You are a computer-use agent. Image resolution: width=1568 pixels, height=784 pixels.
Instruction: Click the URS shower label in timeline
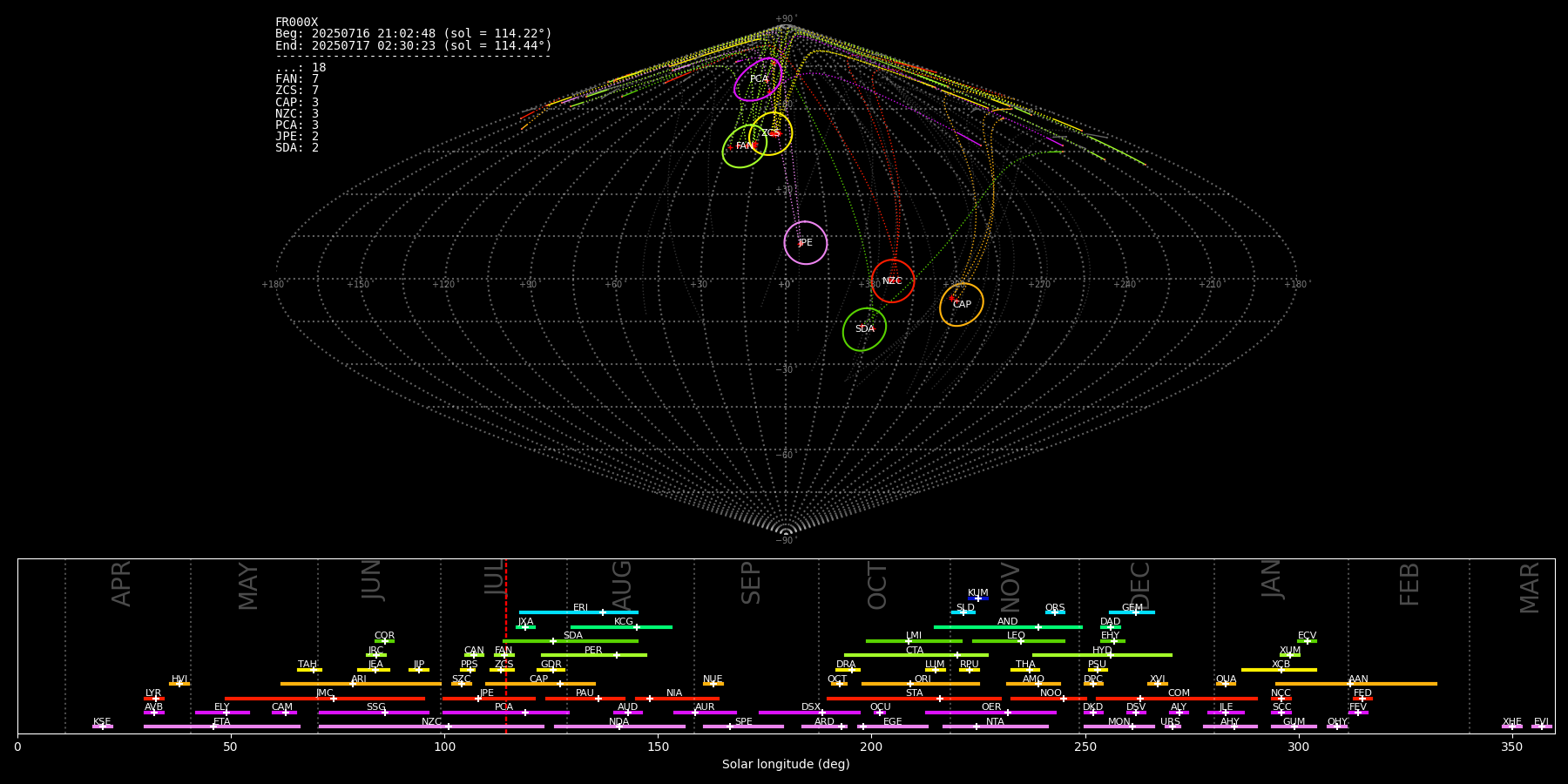(1170, 721)
